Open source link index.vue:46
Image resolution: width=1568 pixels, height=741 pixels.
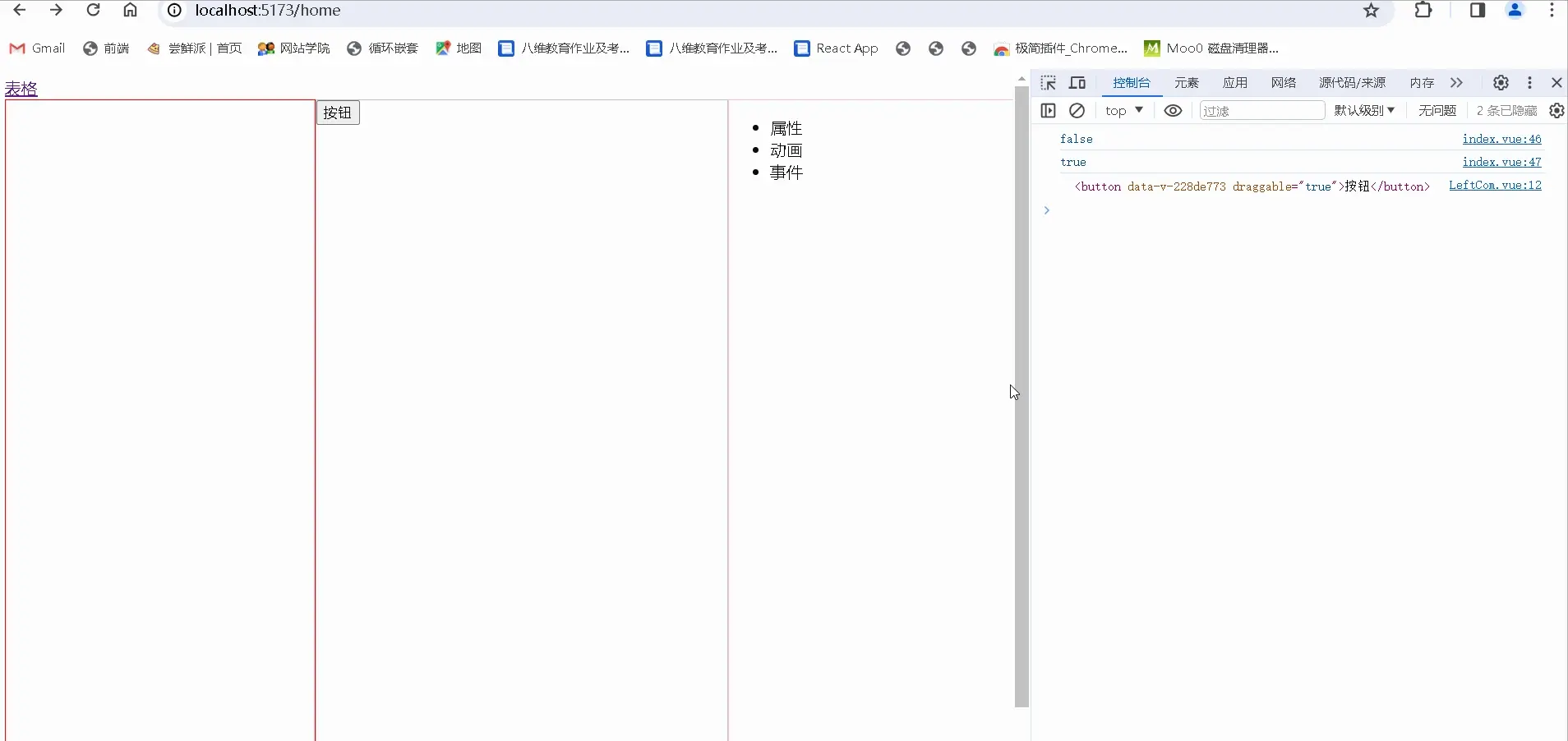coord(1501,139)
